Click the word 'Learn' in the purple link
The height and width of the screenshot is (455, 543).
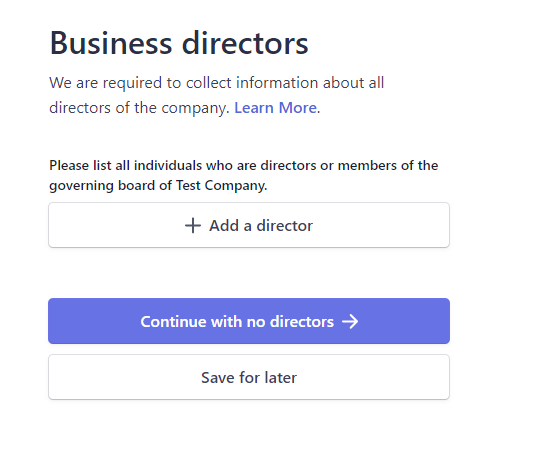click(x=254, y=108)
